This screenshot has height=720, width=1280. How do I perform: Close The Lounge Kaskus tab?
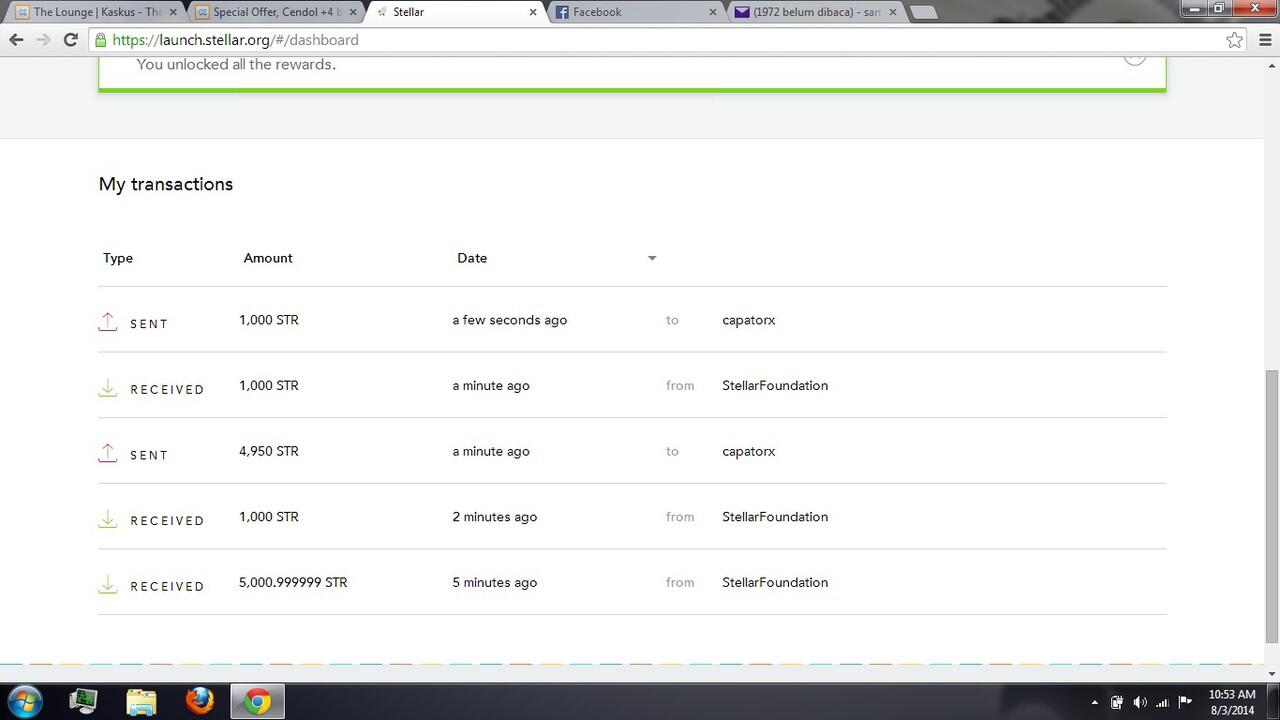click(172, 12)
